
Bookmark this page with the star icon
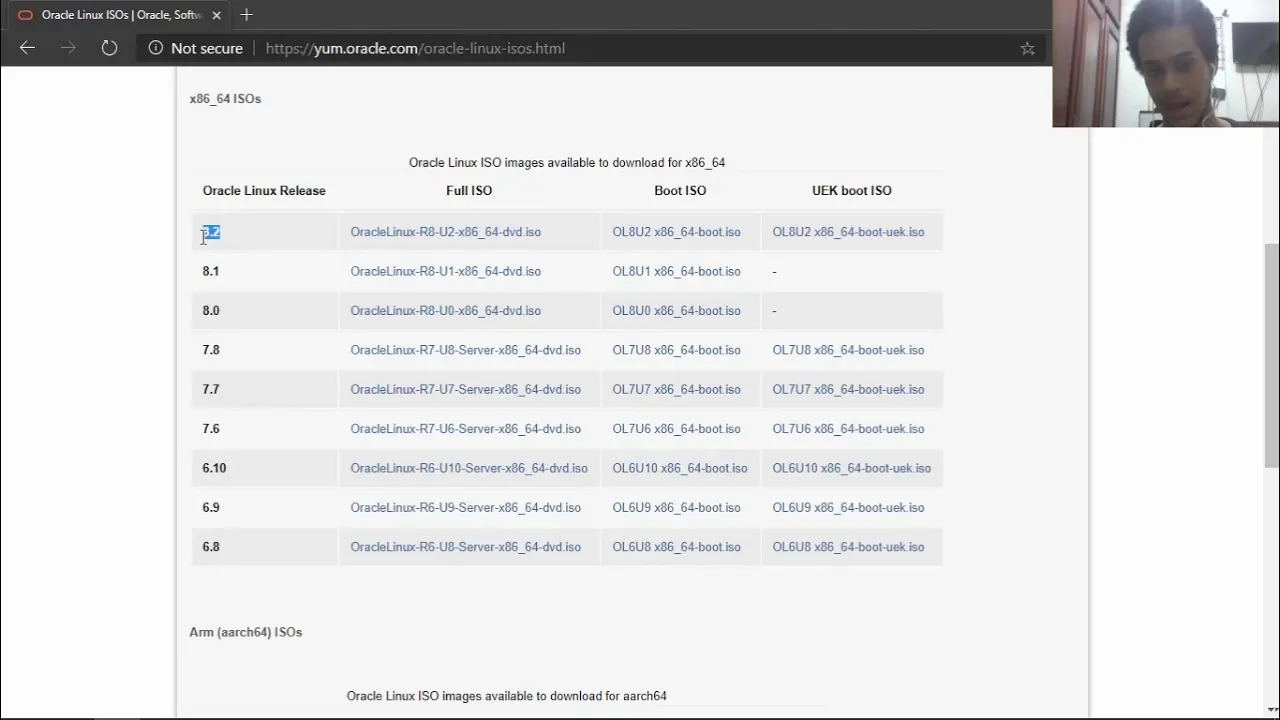tap(1027, 48)
